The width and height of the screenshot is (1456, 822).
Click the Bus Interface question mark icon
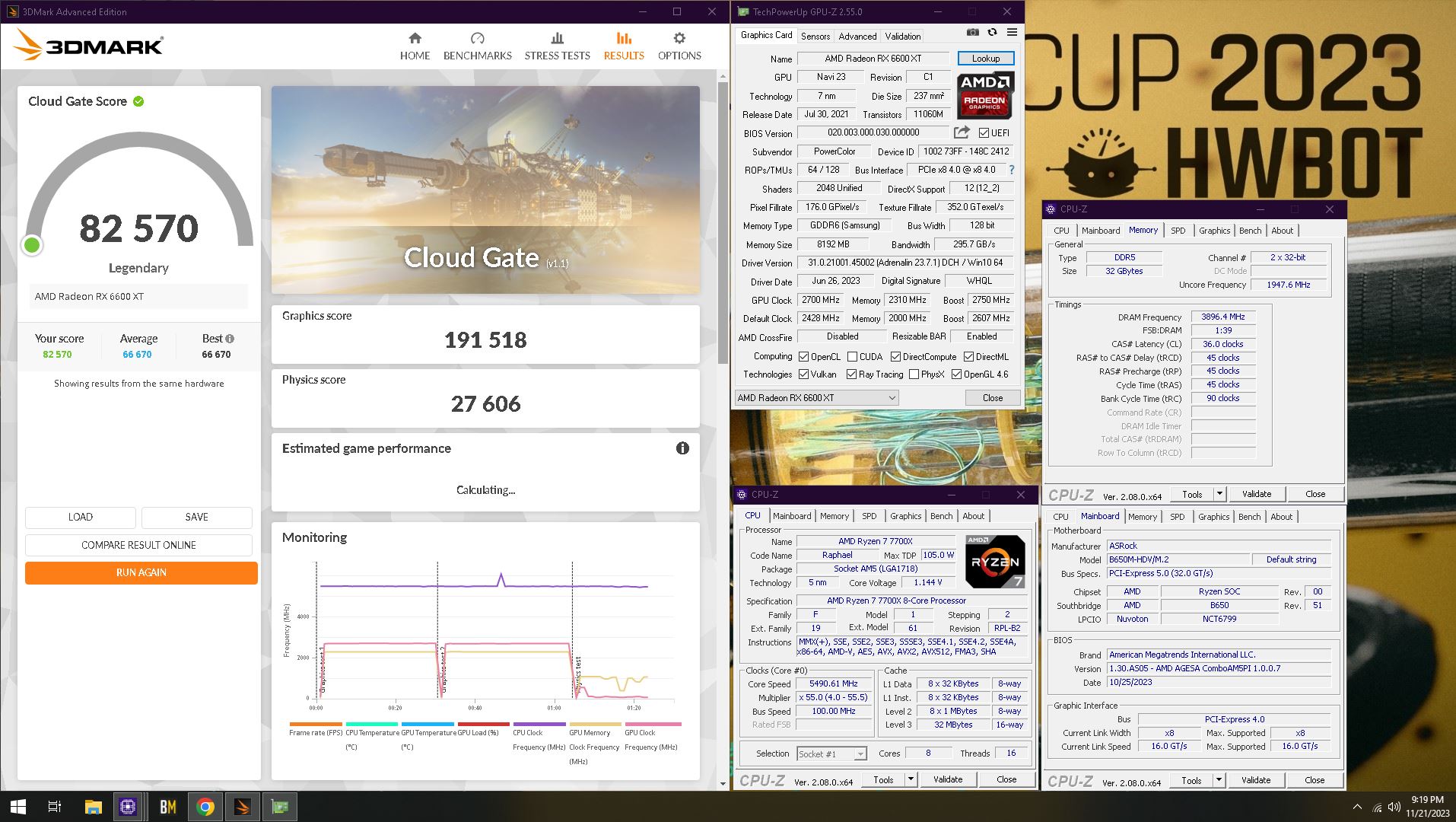(1012, 170)
